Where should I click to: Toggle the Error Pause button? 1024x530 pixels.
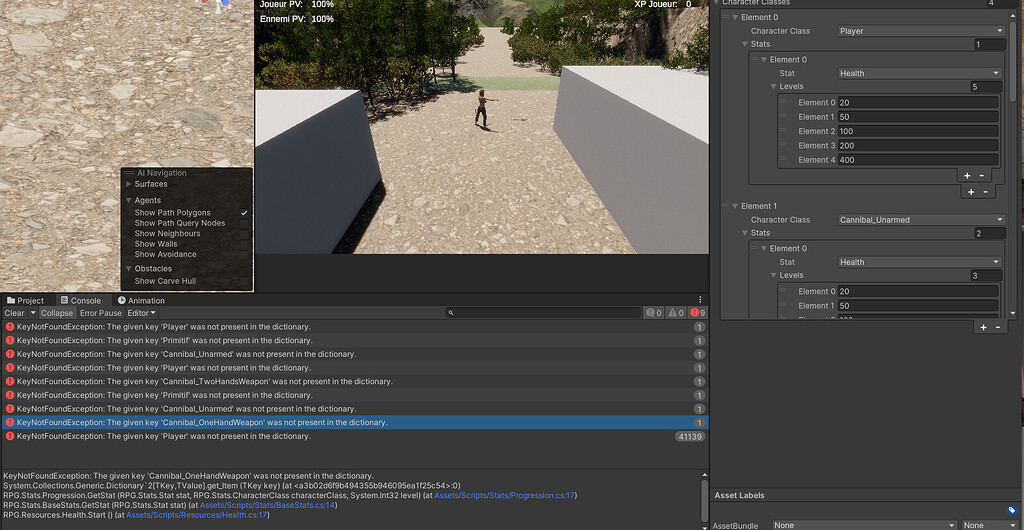(100, 313)
